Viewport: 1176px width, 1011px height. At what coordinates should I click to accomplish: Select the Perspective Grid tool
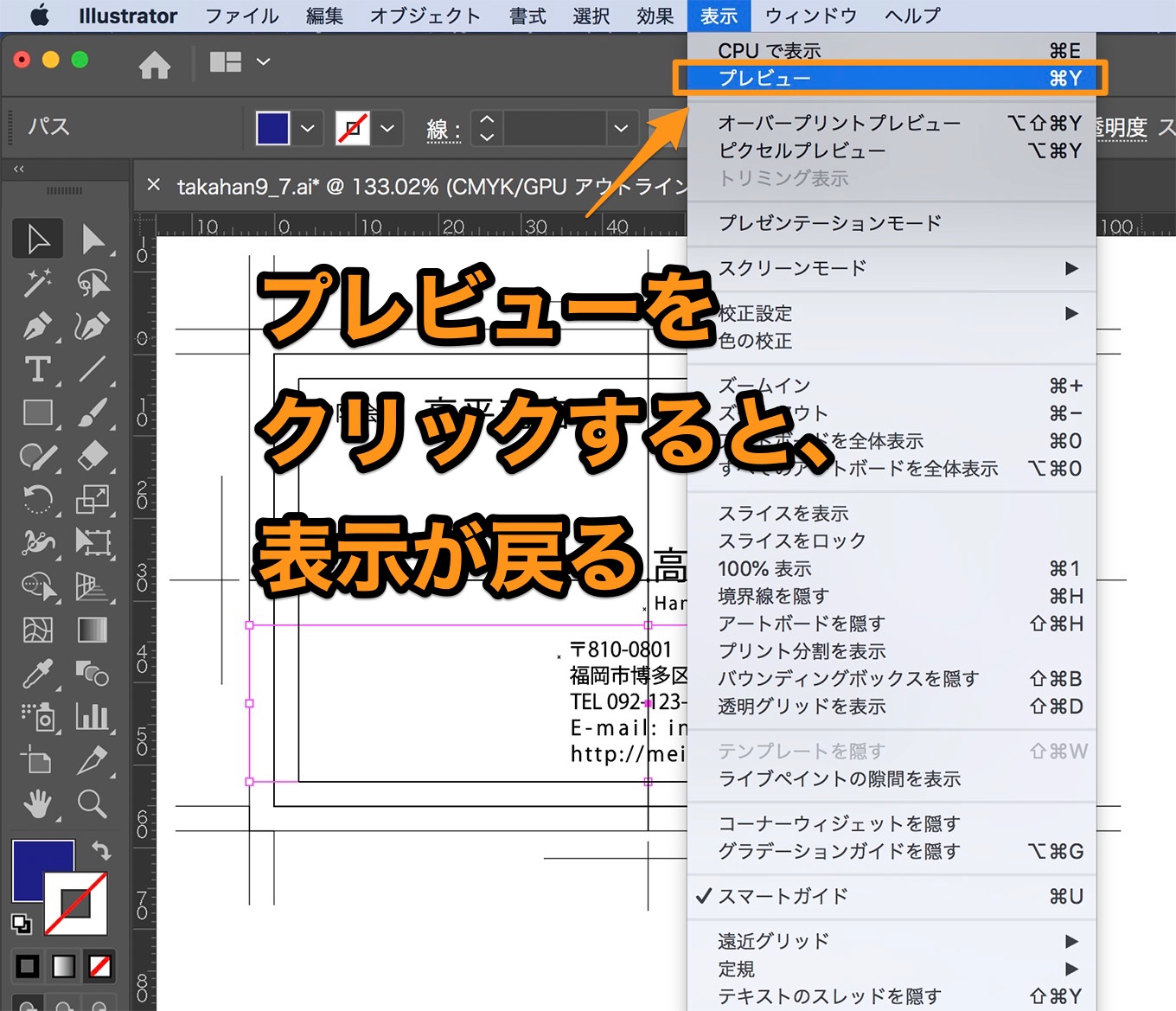[93, 586]
